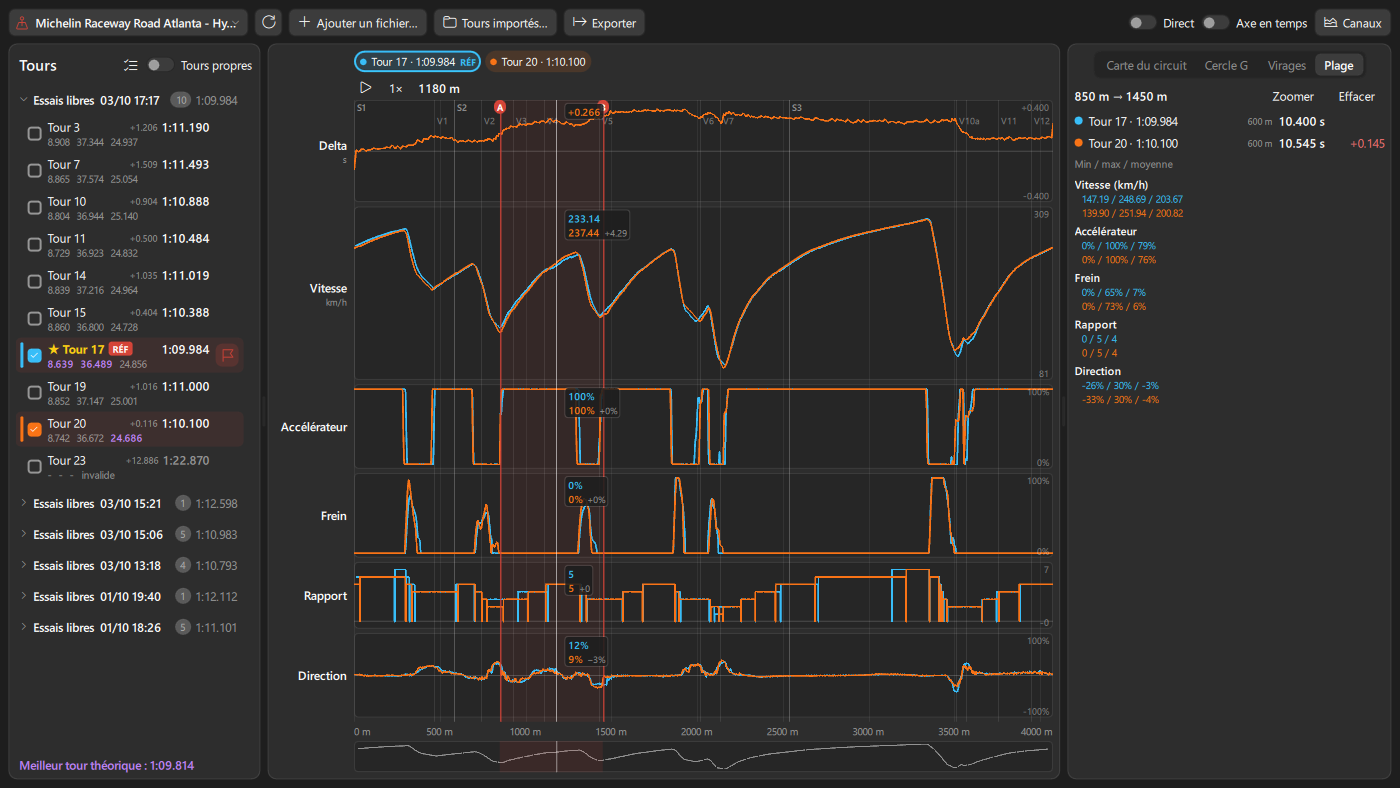This screenshot has width=1400, height=788.
Task: Click the Tour 17 1:09.984 RÉF chip
Action: [417, 62]
